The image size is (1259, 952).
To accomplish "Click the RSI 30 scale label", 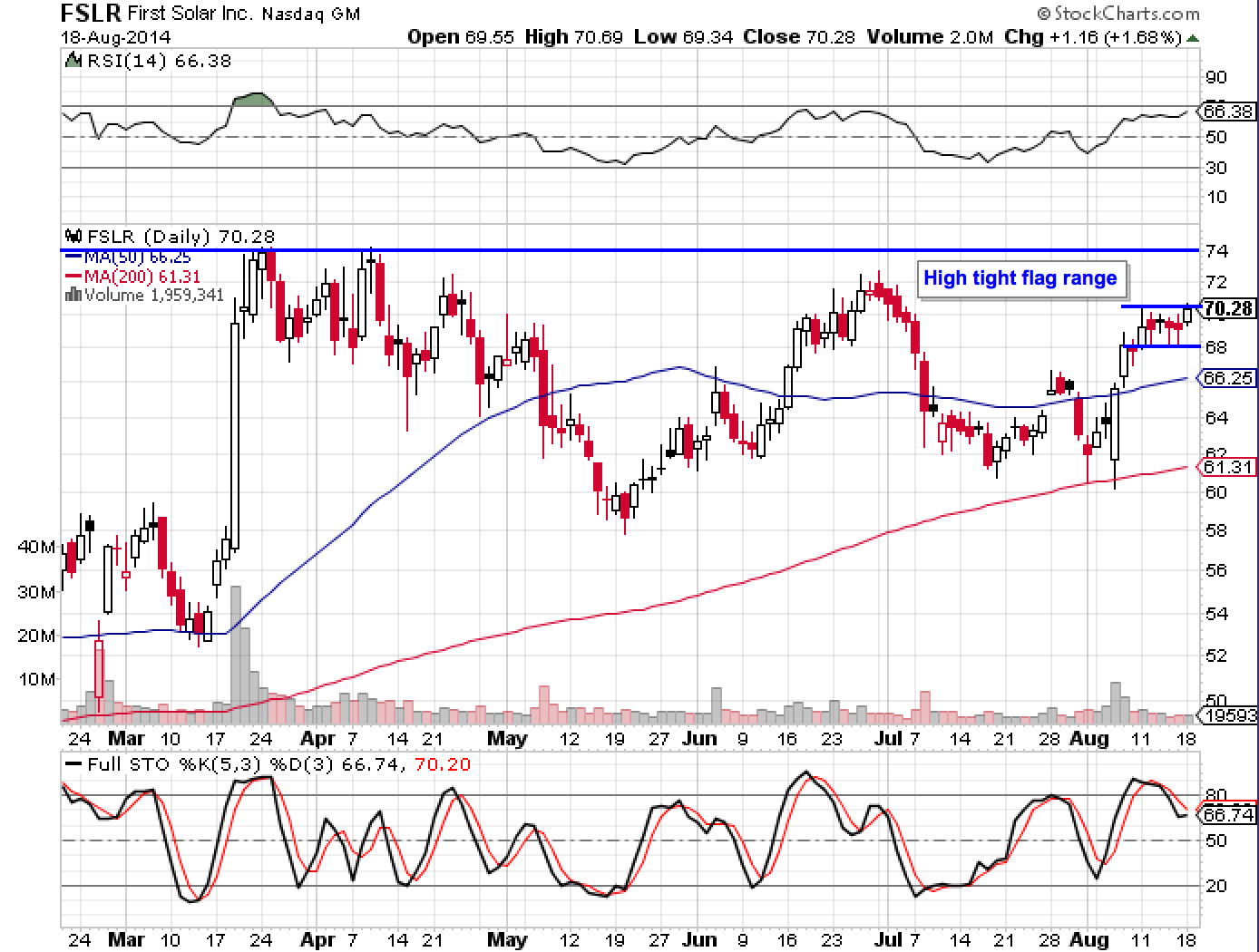I will (x=1215, y=168).
